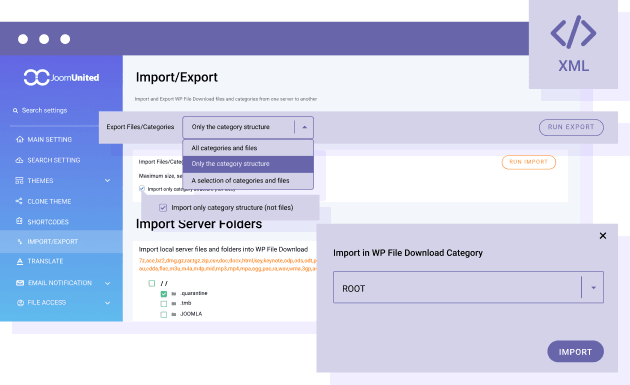Screen dimensions: 630x385
Task: Click 'Import in WP File Download Category' title
Action: click(408, 253)
